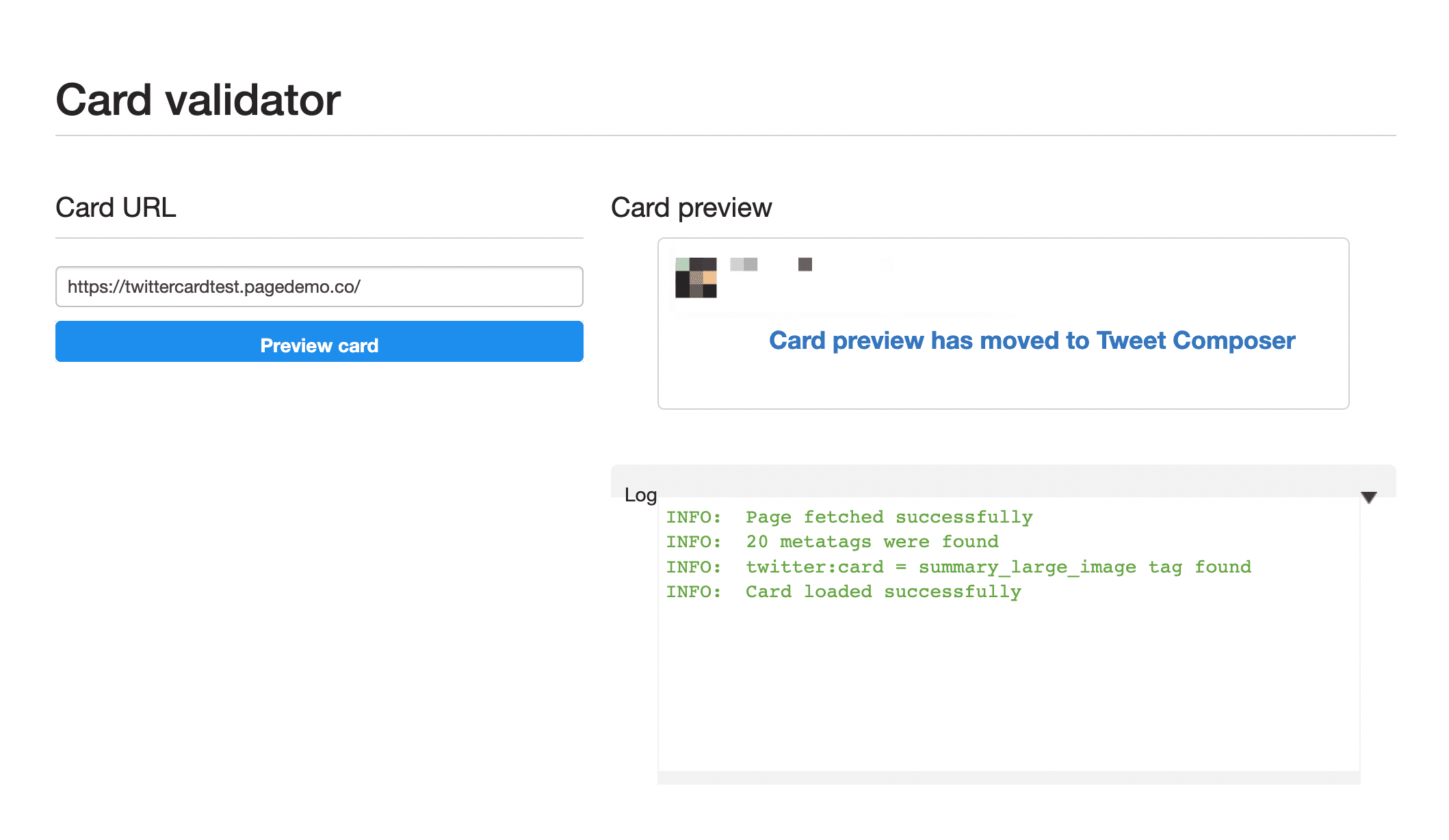Click the Card validator page heading
The width and height of the screenshot is (1449, 840).
(x=198, y=100)
